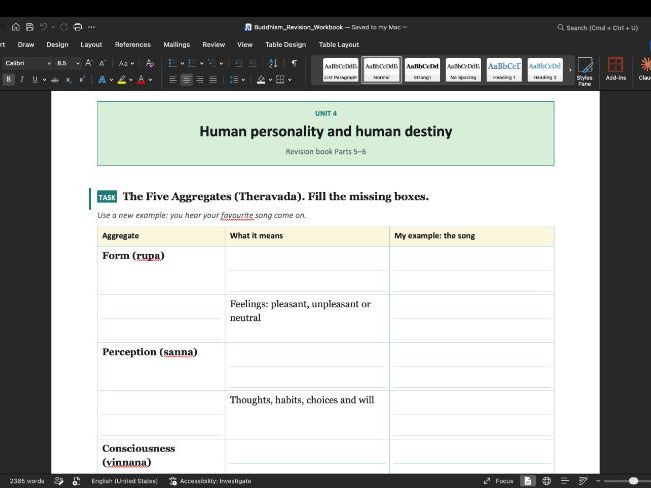Open document title saved location dropdown

(405, 27)
